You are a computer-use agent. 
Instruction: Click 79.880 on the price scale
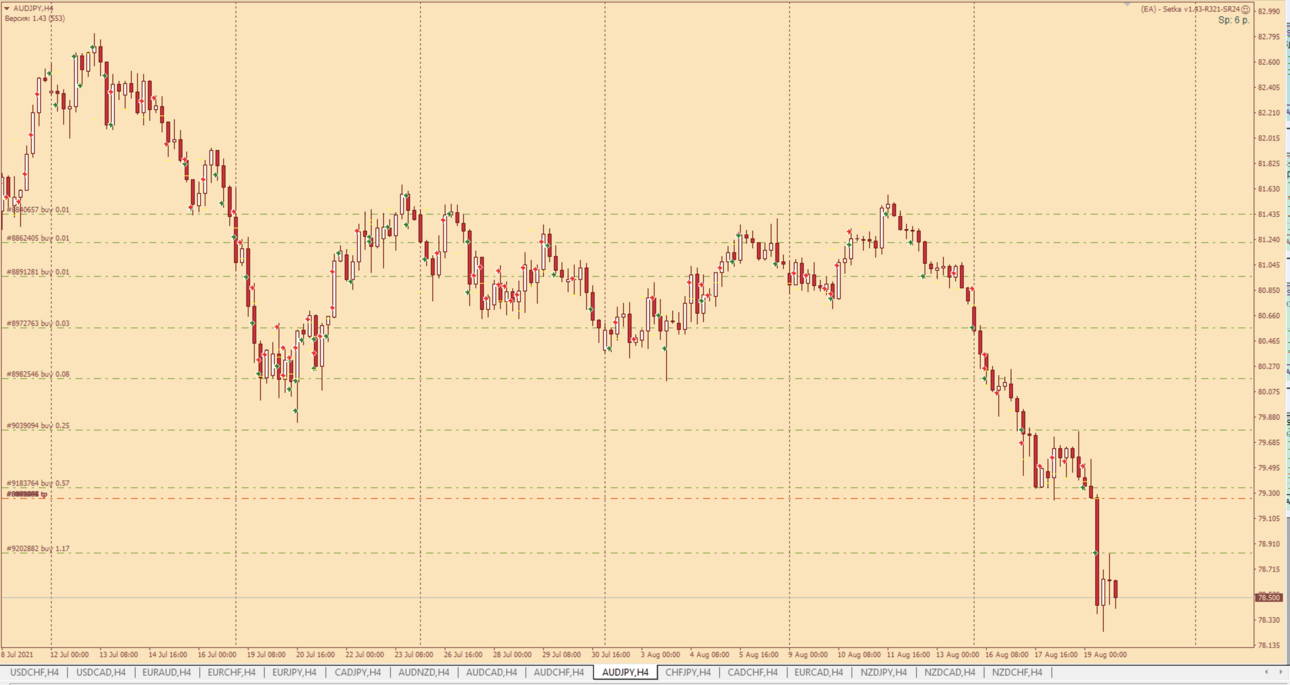pos(1269,417)
